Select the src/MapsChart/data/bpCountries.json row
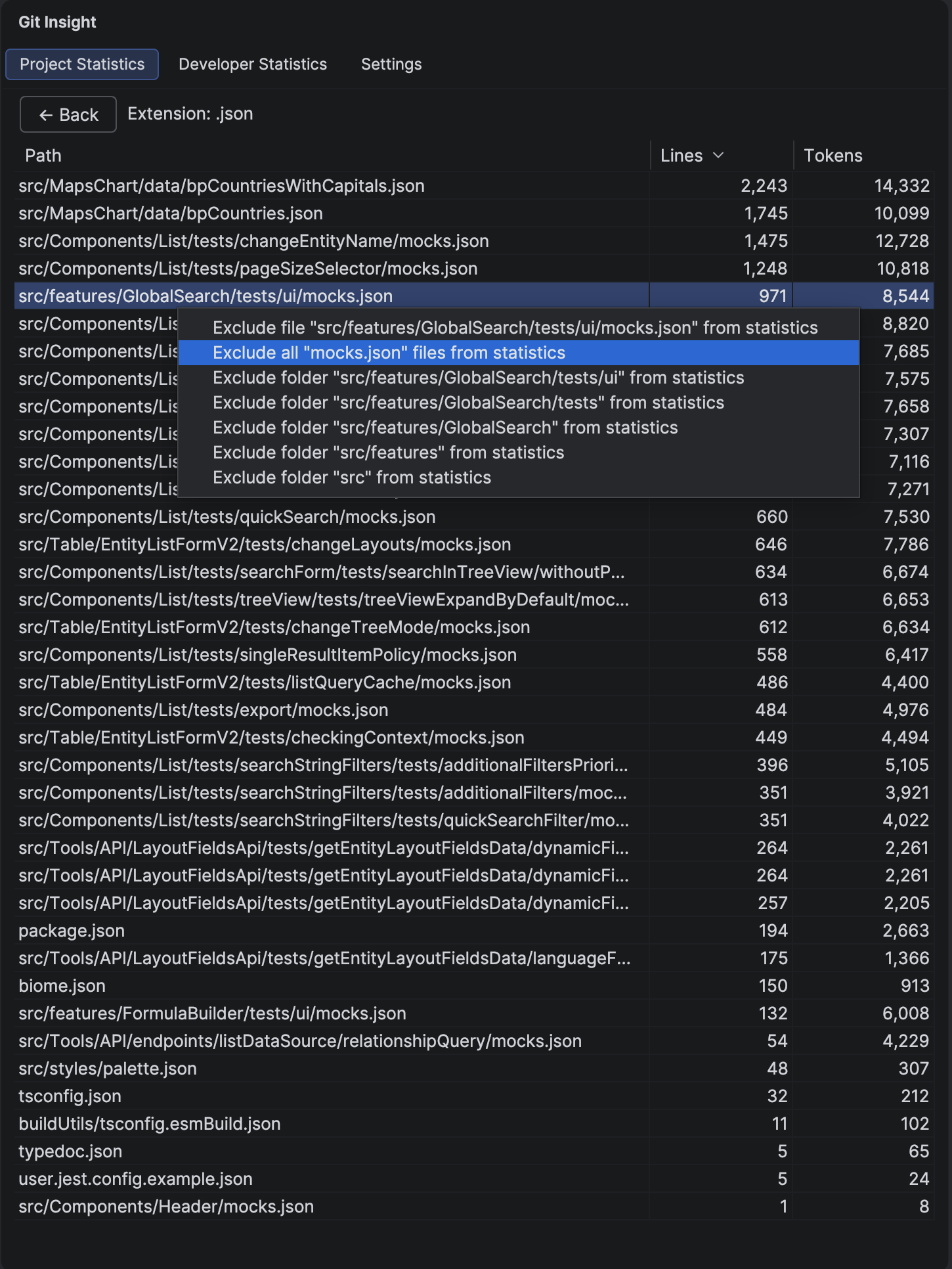The height and width of the screenshot is (1269, 952). tap(474, 213)
